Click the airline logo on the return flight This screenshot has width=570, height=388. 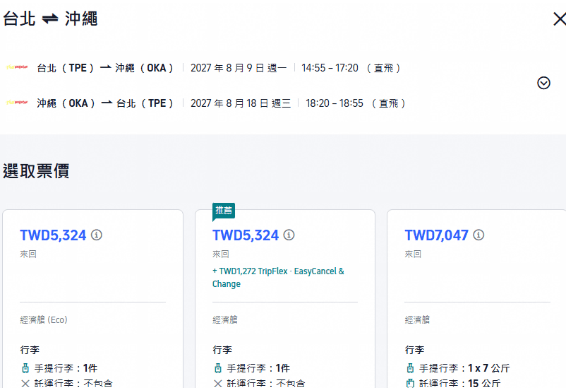click(17, 103)
